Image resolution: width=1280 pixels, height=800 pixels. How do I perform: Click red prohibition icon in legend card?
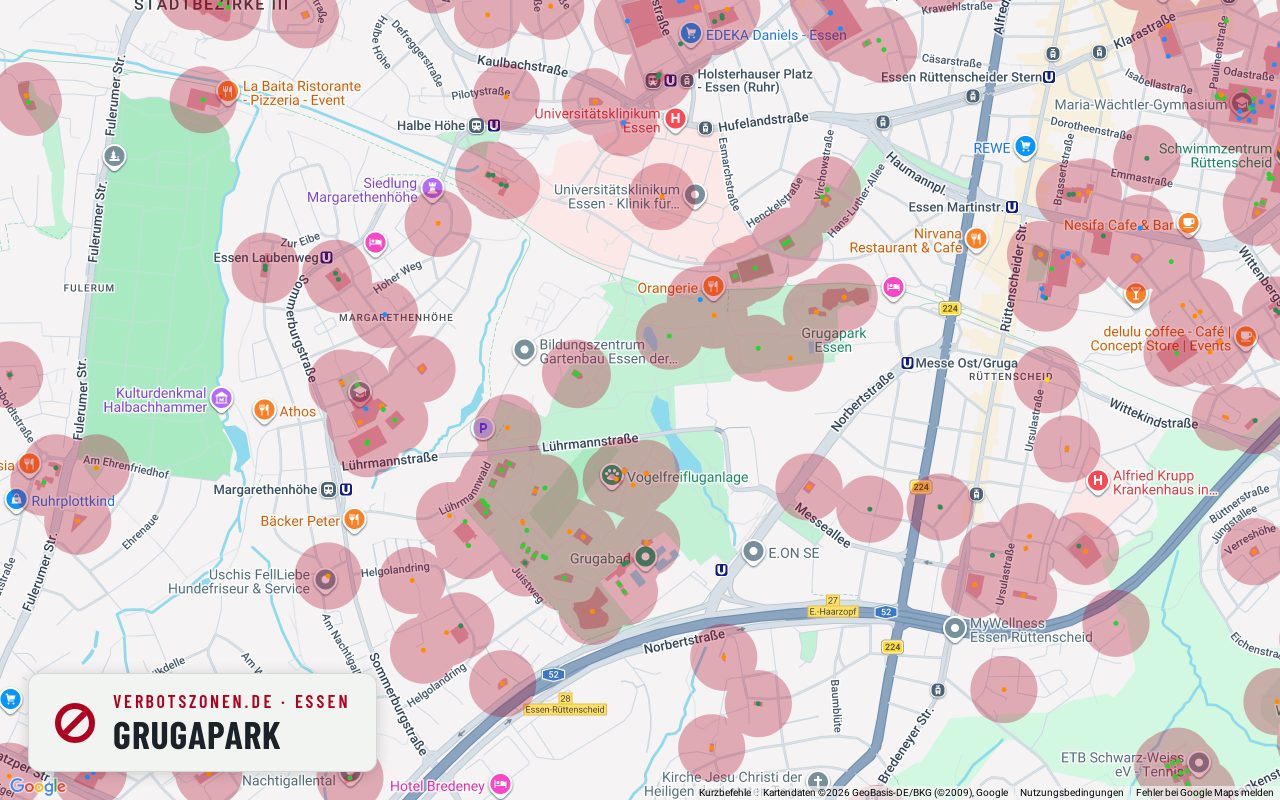pyautogui.click(x=75, y=722)
